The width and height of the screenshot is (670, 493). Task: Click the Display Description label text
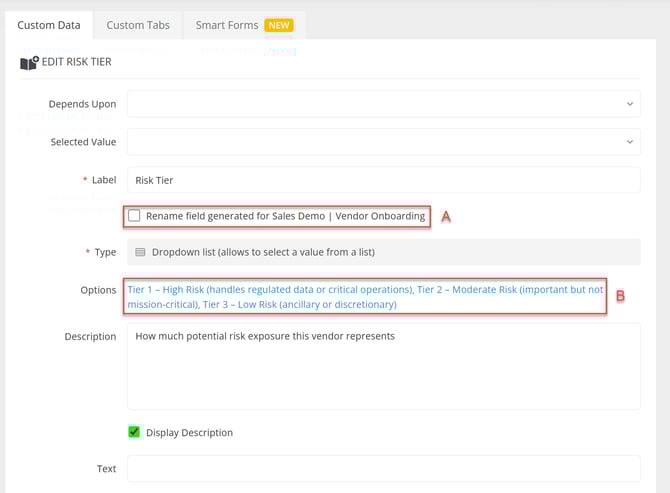(189, 433)
